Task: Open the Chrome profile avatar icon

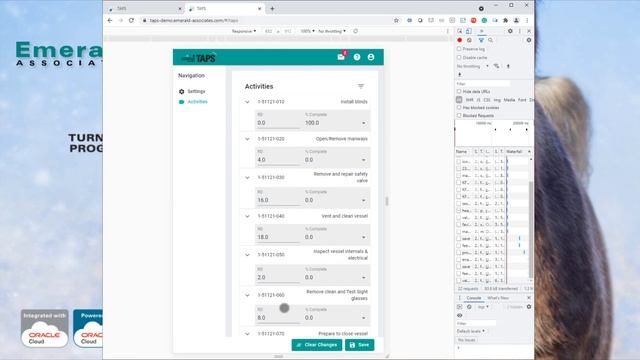Action: (516, 20)
